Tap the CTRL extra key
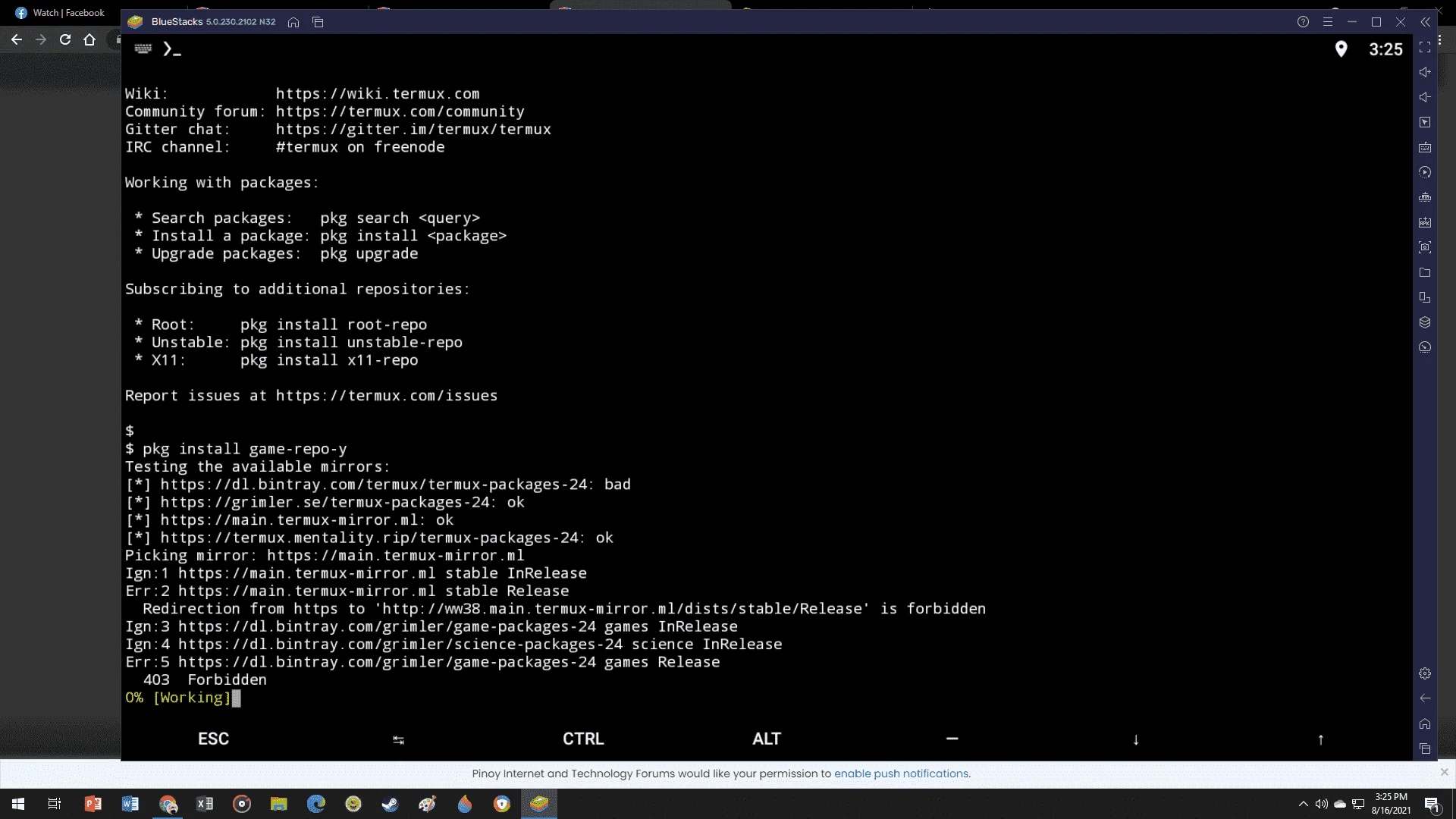Viewport: 1456px width, 819px height. 583,739
